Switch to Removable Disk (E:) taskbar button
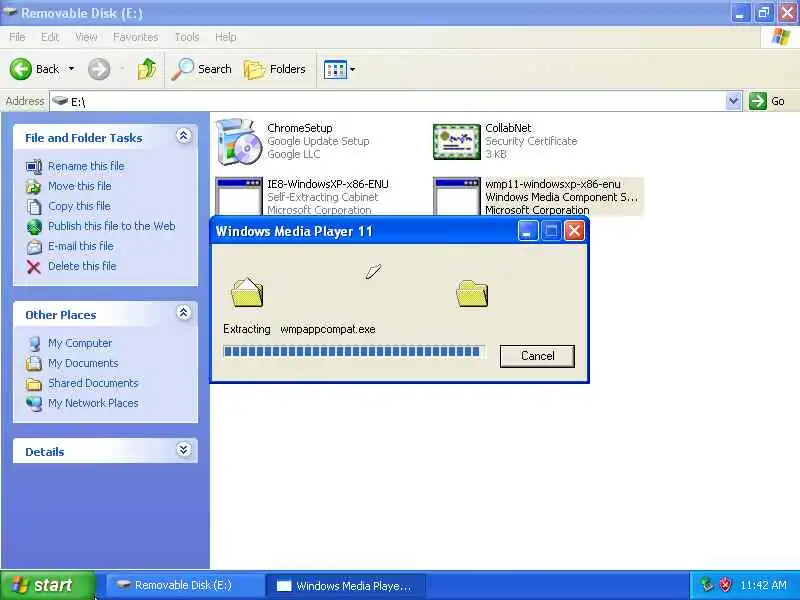800x600 pixels. coord(185,585)
